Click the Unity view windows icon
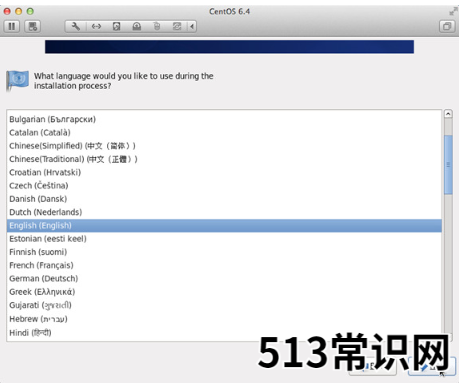This screenshot has width=459, height=383. [x=447, y=26]
